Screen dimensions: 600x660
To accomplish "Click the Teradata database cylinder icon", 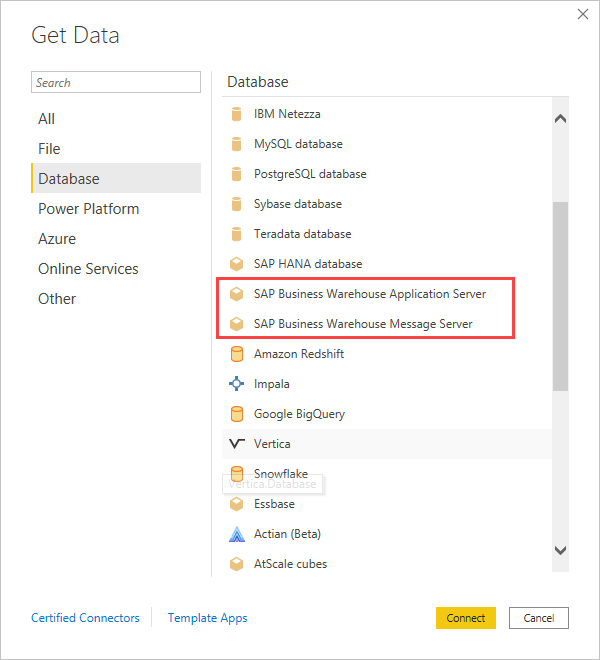I will point(237,234).
